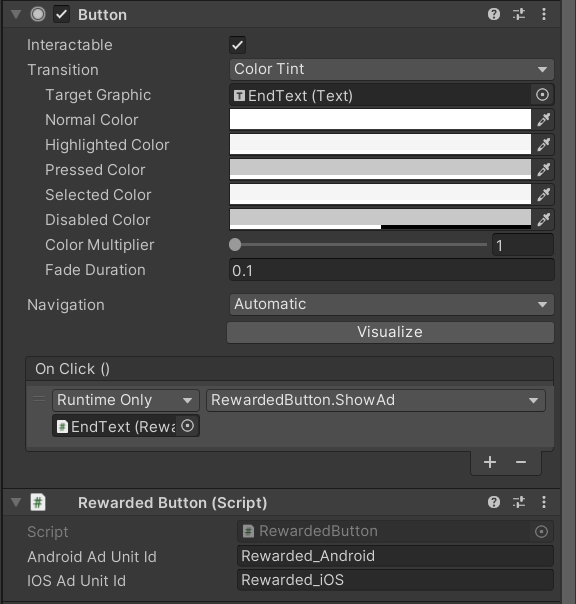576x604 pixels.
Task: Open the Disabled Color swatch
Action: [x=380, y=220]
